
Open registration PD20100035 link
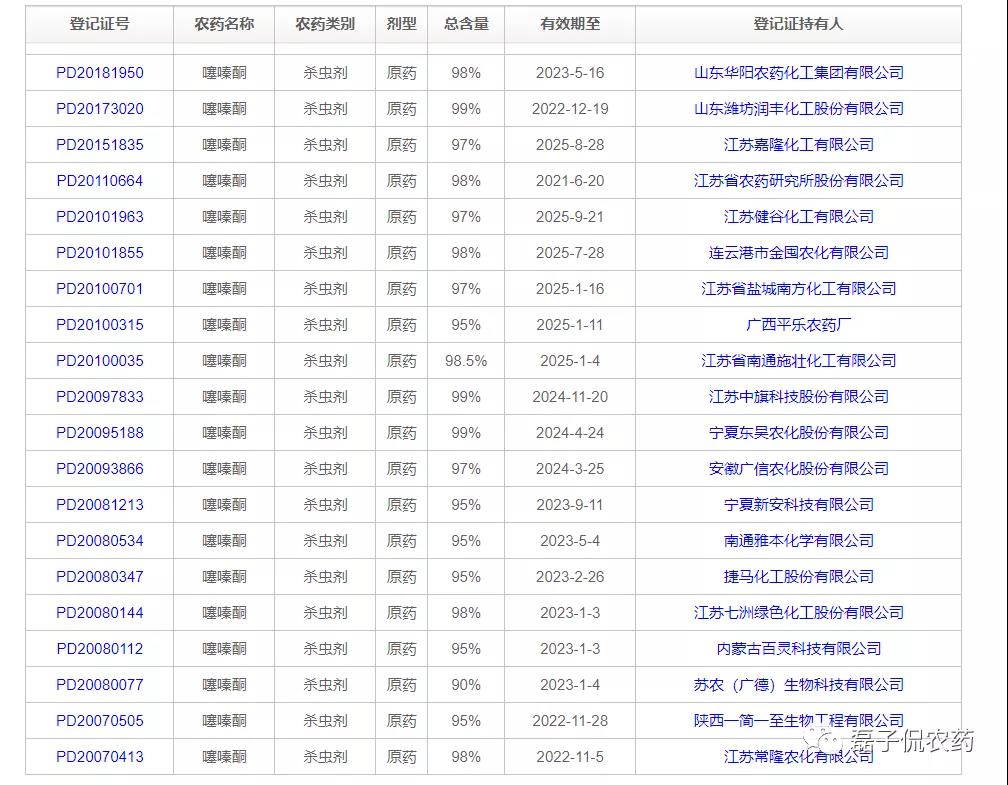point(100,361)
